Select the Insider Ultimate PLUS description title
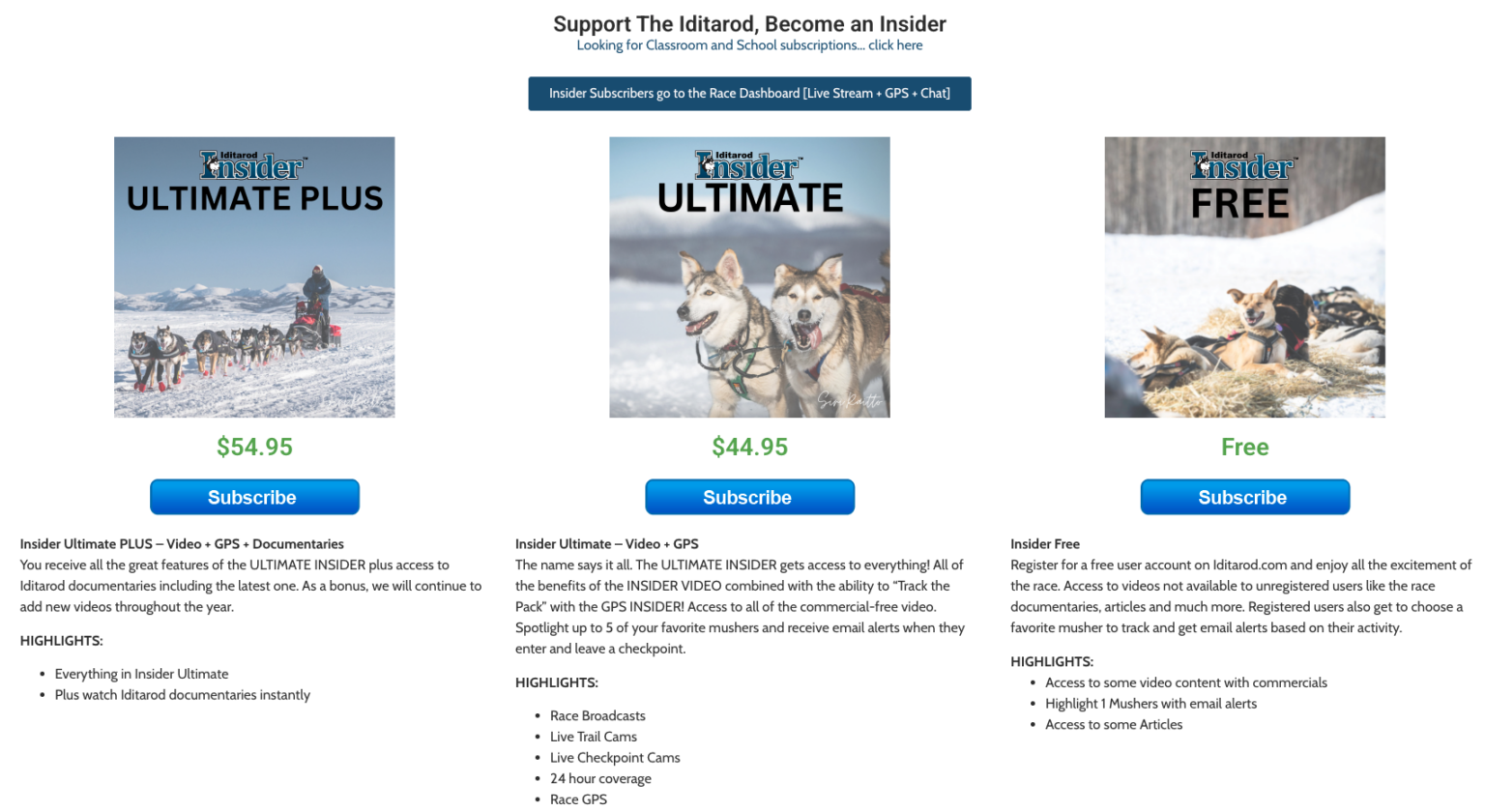1485x812 pixels. 182,544
